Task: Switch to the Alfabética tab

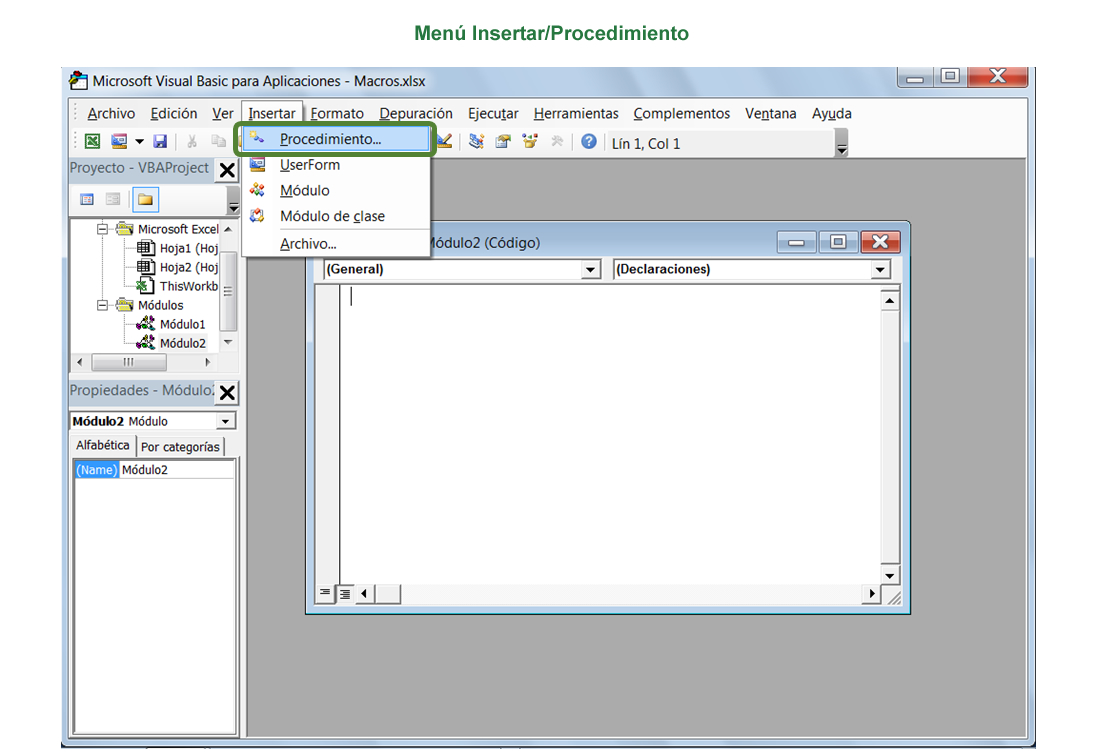Action: (x=102, y=445)
